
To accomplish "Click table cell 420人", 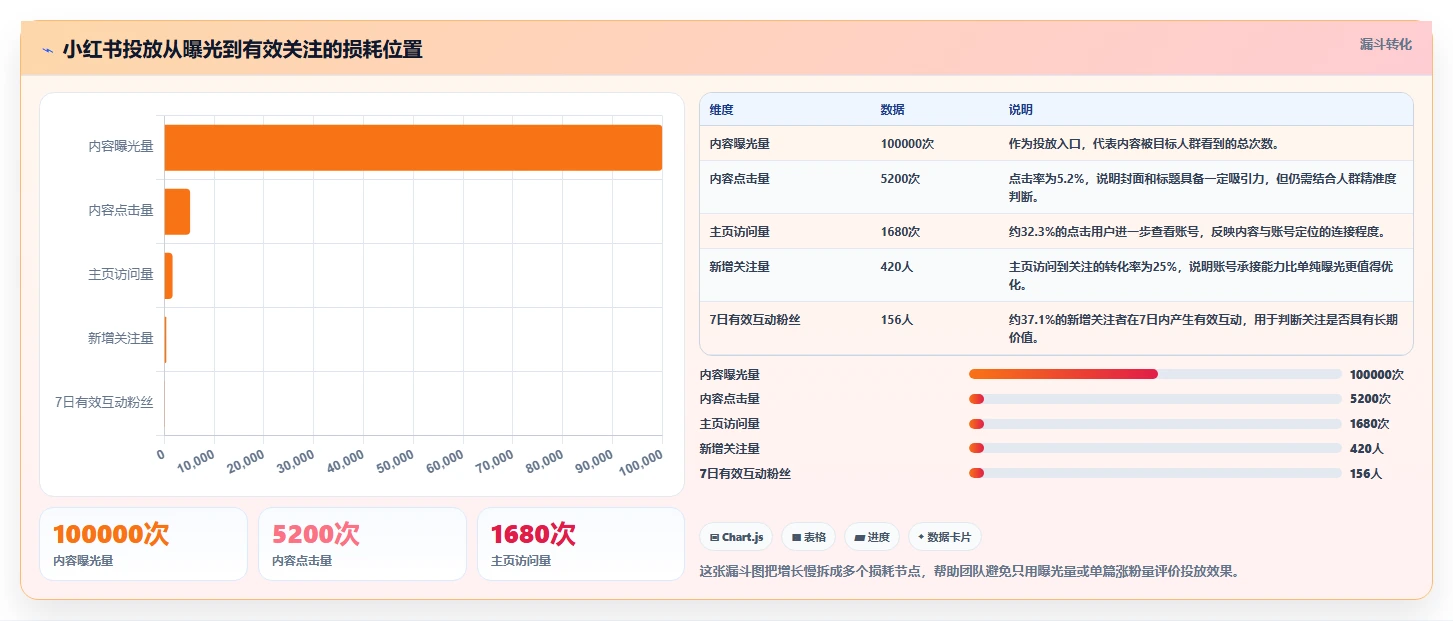I will (x=897, y=267).
